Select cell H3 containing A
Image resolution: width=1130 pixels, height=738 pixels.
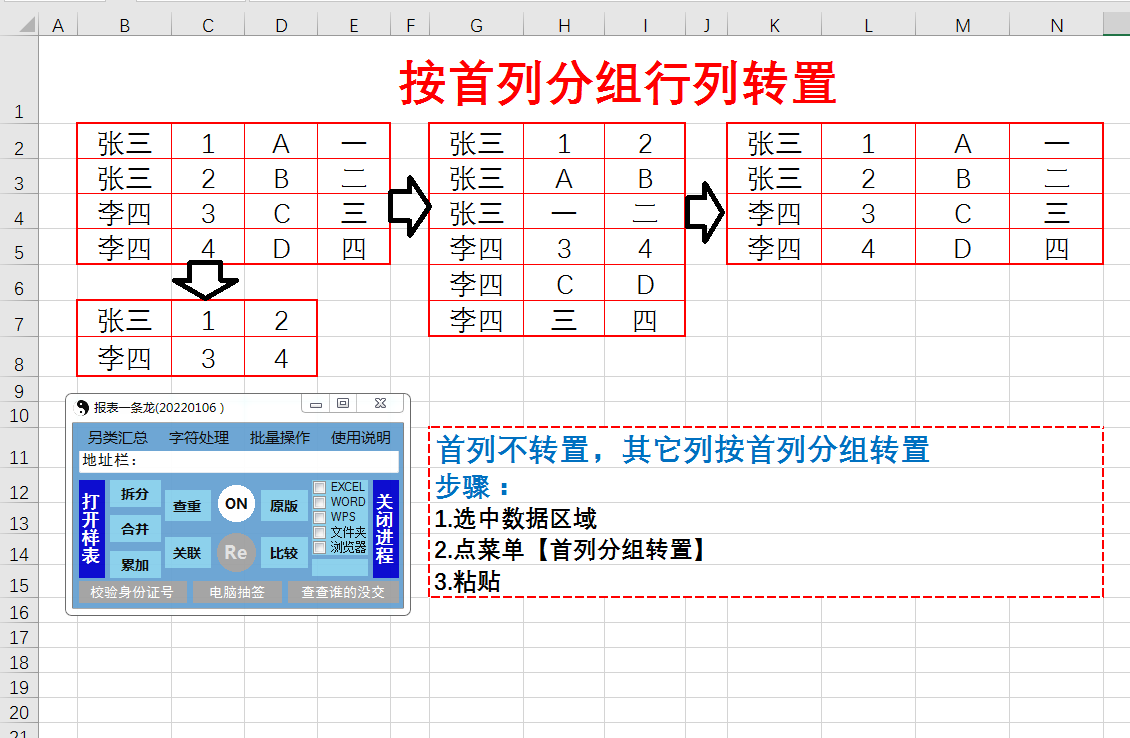click(564, 178)
